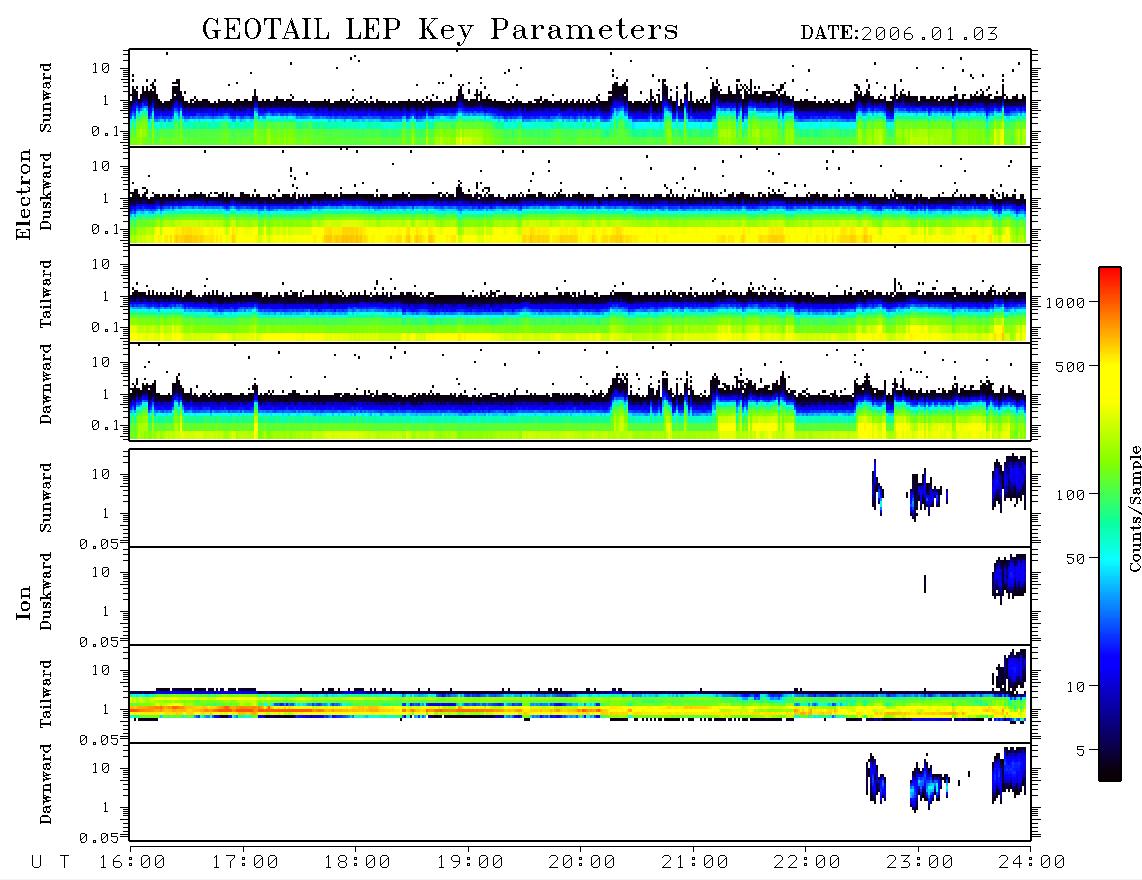
Task: Select the 19:00 time axis label
Action: coord(470,862)
